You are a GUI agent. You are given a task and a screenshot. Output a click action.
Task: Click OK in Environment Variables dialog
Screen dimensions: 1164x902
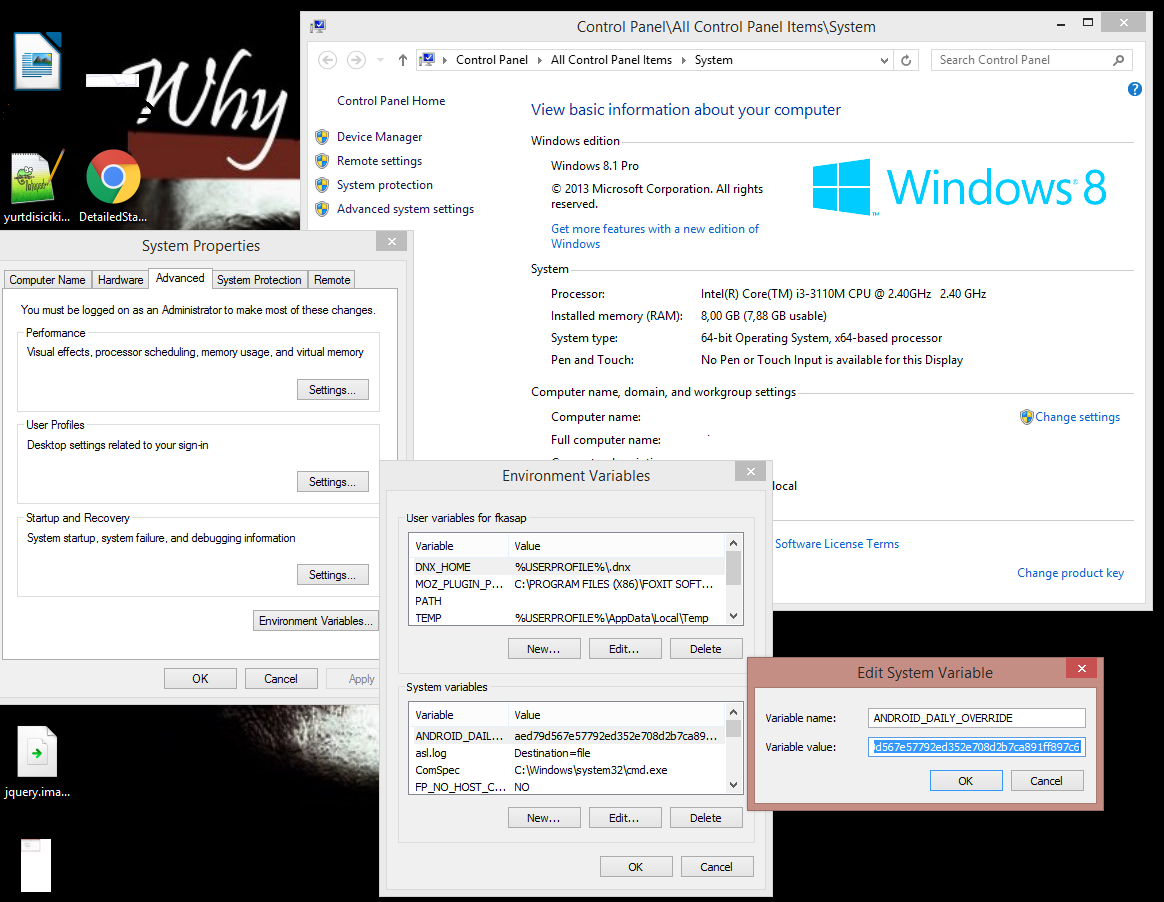tap(635, 866)
